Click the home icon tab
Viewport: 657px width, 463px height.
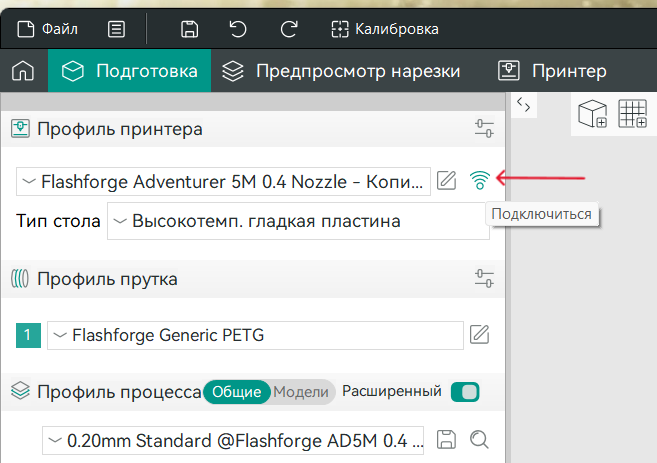[x=23, y=72]
